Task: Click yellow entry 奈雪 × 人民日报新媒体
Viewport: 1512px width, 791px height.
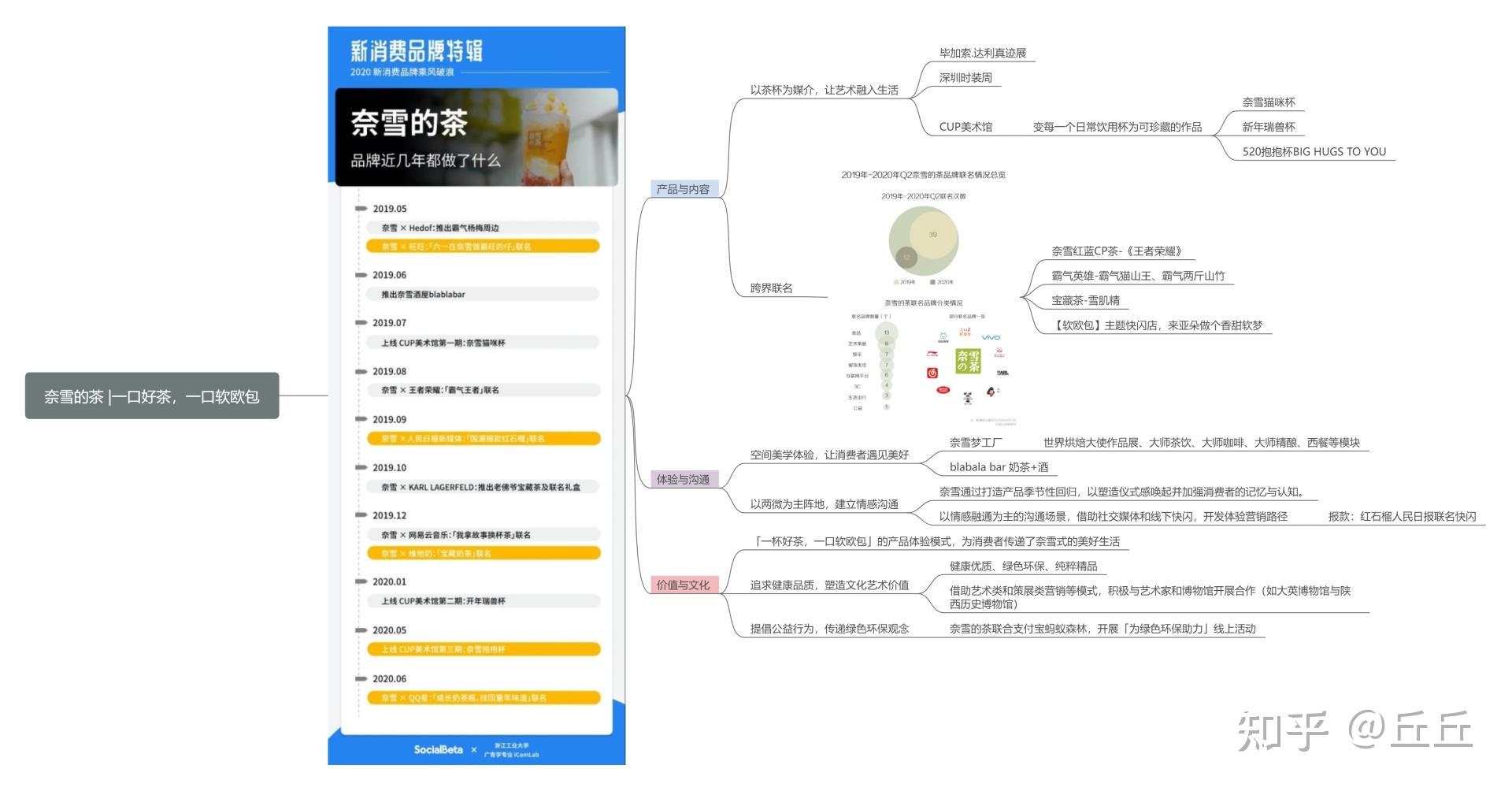Action: (483, 438)
